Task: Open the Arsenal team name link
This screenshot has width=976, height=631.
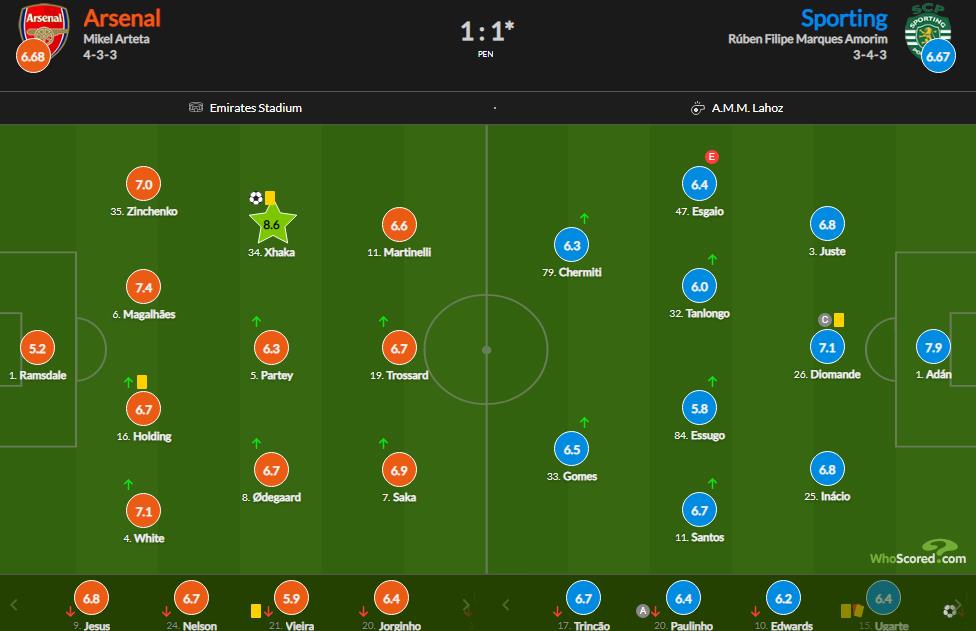Action: [122, 18]
